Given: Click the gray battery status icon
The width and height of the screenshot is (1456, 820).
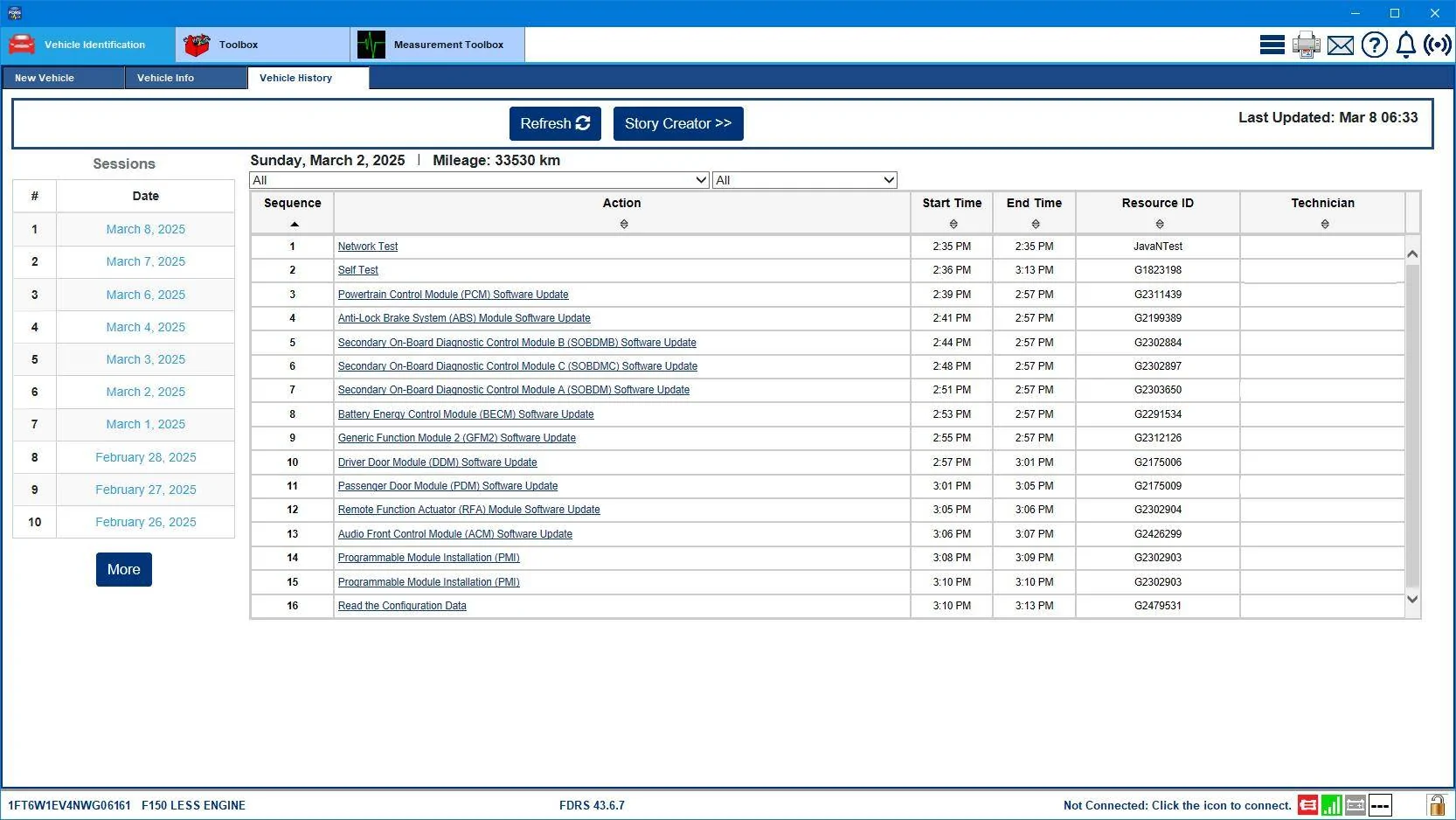Looking at the screenshot, I should 1355,805.
